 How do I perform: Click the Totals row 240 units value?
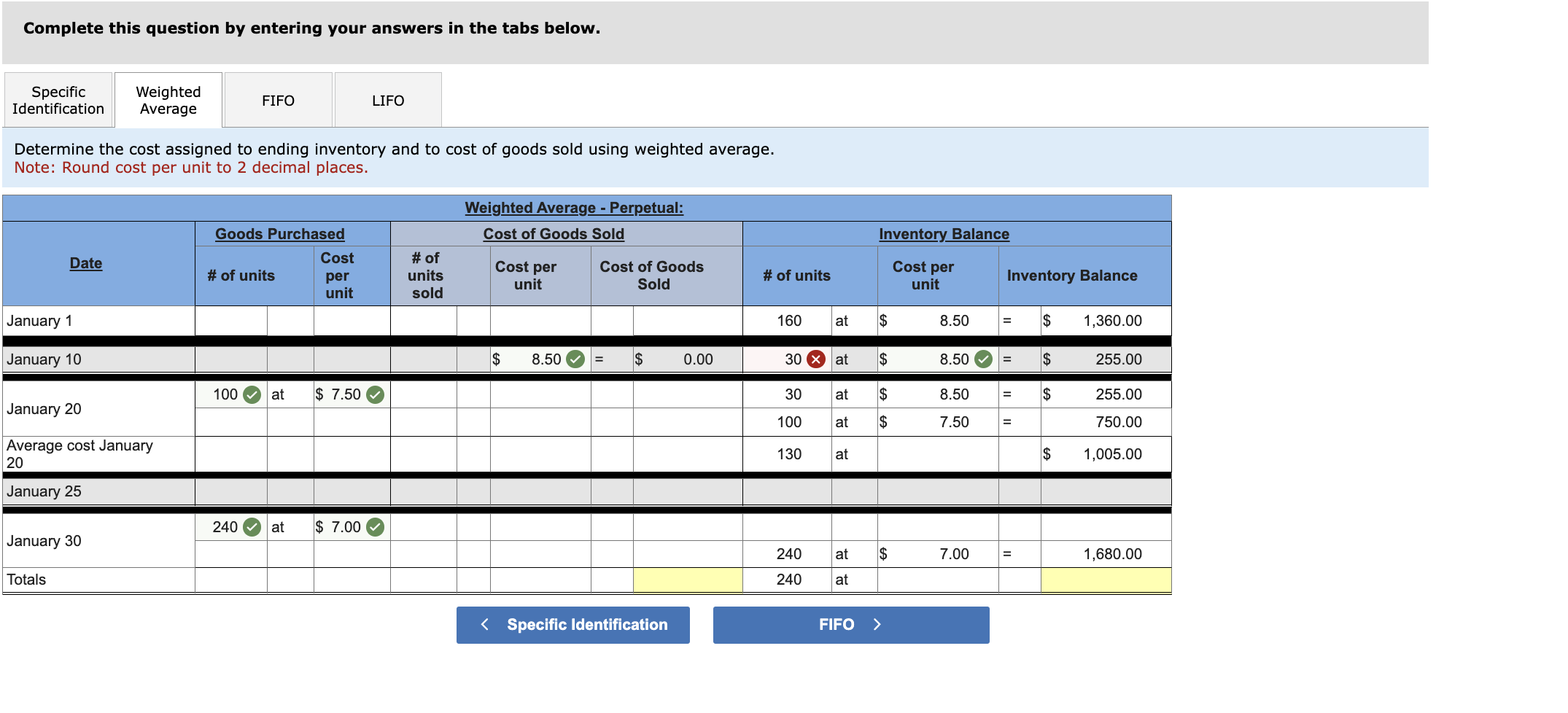789,580
